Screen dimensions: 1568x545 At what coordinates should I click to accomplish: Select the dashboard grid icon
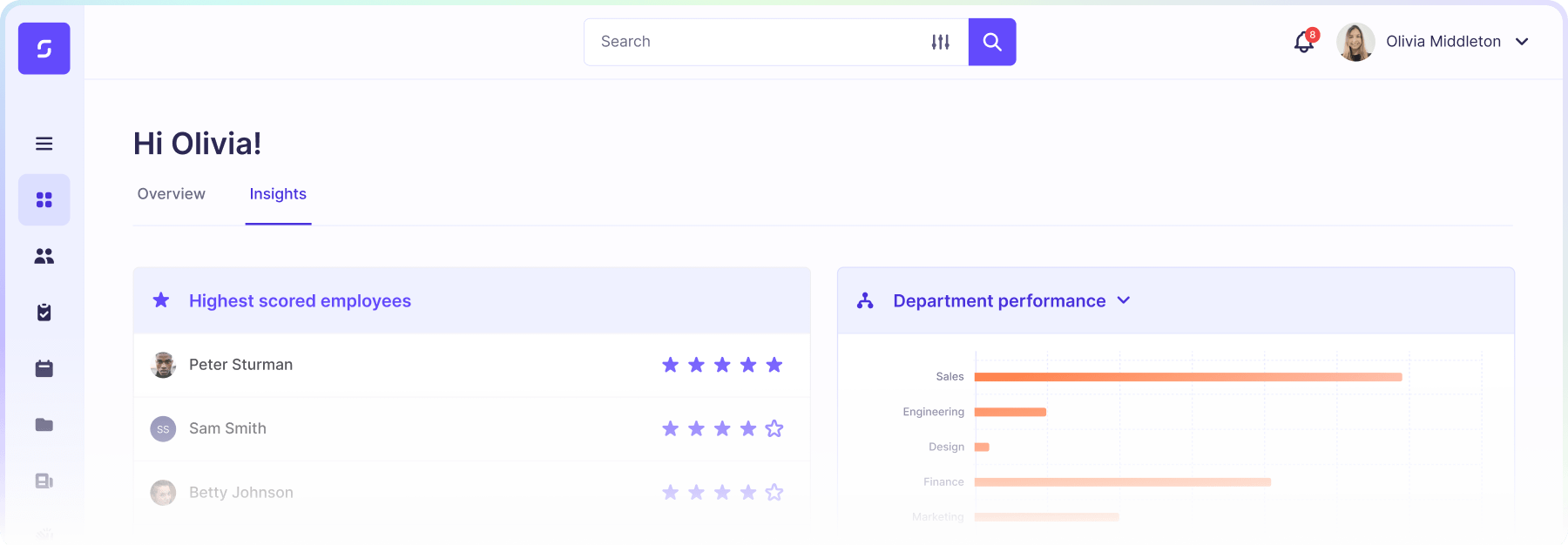[x=44, y=200]
